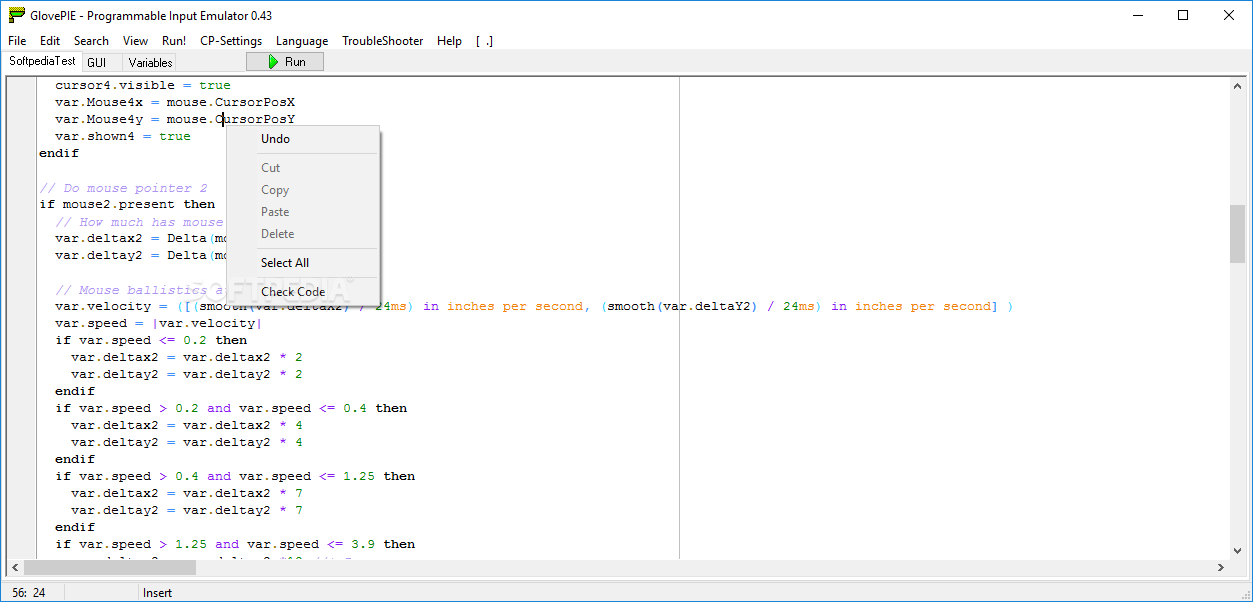Click the line 'var.shown4 = true'
The height and width of the screenshot is (602, 1253).
[x=123, y=137]
